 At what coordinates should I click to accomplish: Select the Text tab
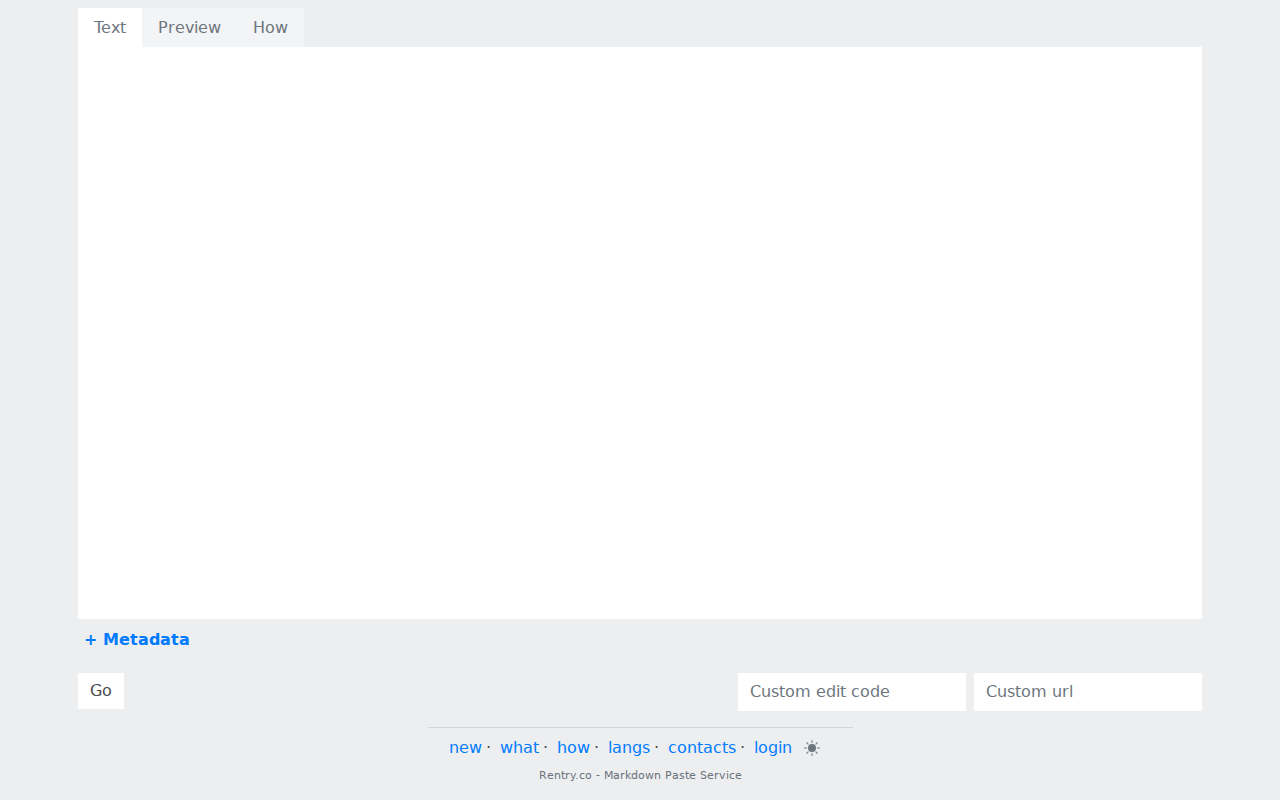click(110, 27)
